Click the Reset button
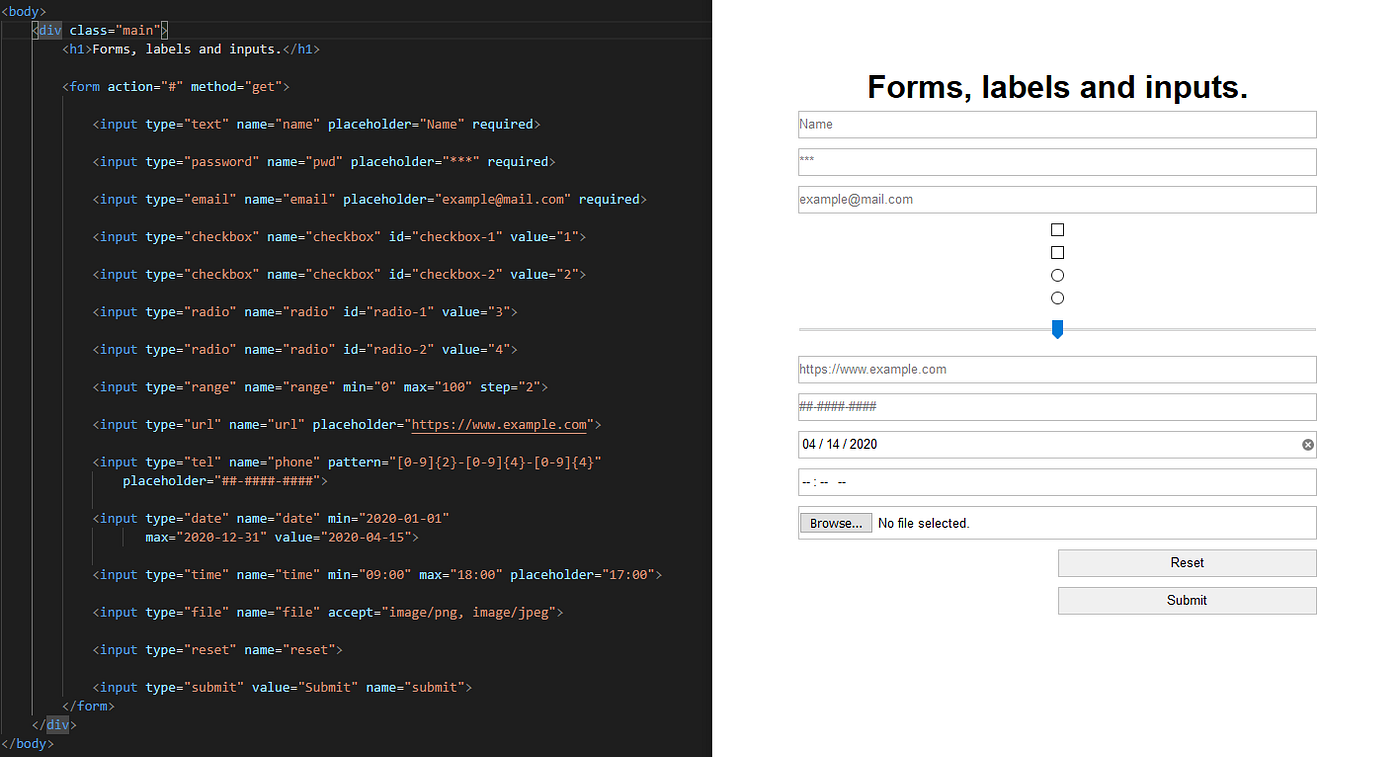 [x=1187, y=562]
